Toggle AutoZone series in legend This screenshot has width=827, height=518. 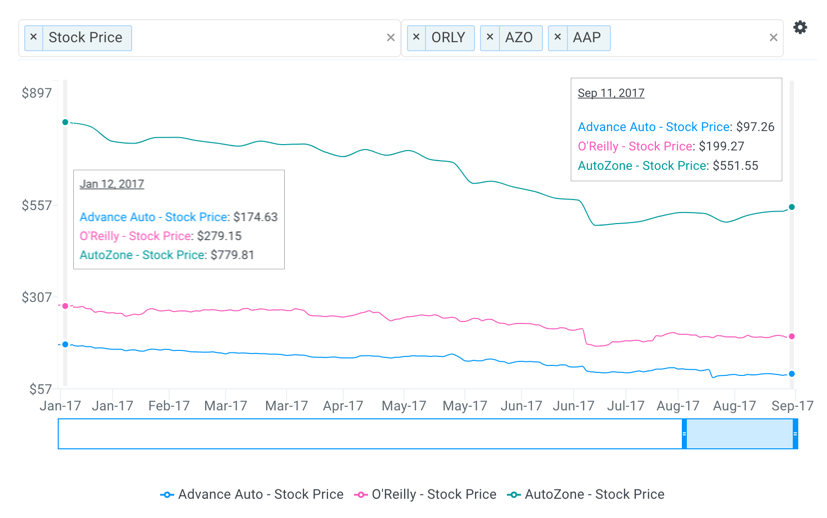click(x=585, y=494)
